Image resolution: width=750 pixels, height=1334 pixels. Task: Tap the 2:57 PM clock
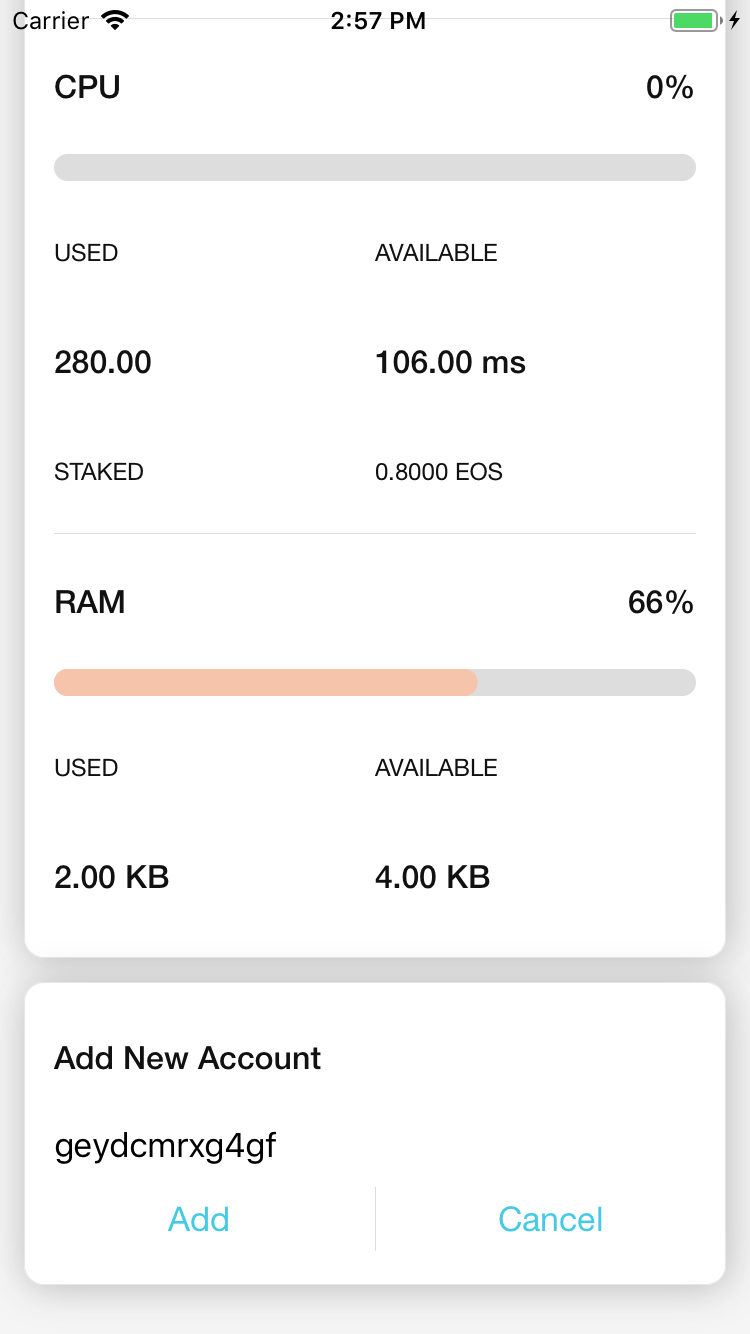378,21
